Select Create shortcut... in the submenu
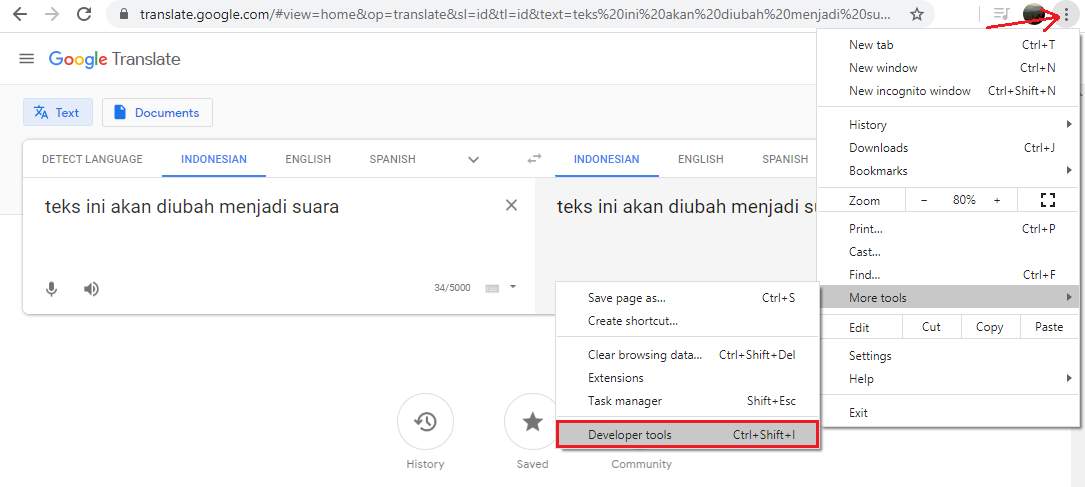This screenshot has width=1085, height=487. (x=688, y=321)
